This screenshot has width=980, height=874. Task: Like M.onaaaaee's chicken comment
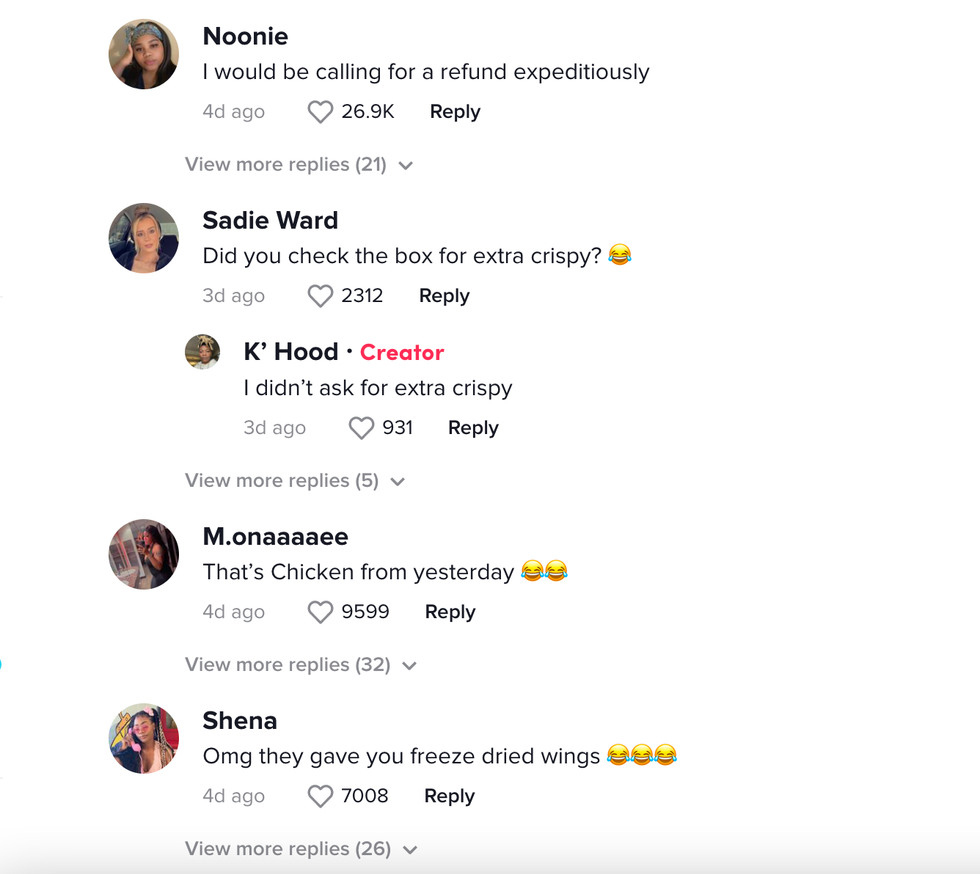[x=320, y=611]
